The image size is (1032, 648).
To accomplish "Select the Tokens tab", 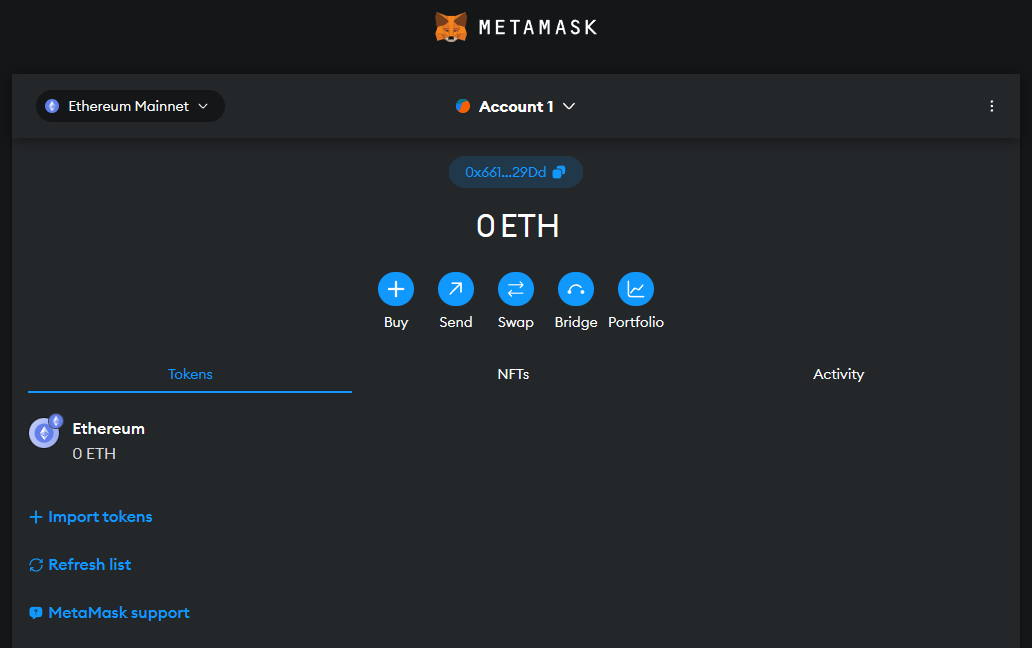I will pyautogui.click(x=190, y=374).
